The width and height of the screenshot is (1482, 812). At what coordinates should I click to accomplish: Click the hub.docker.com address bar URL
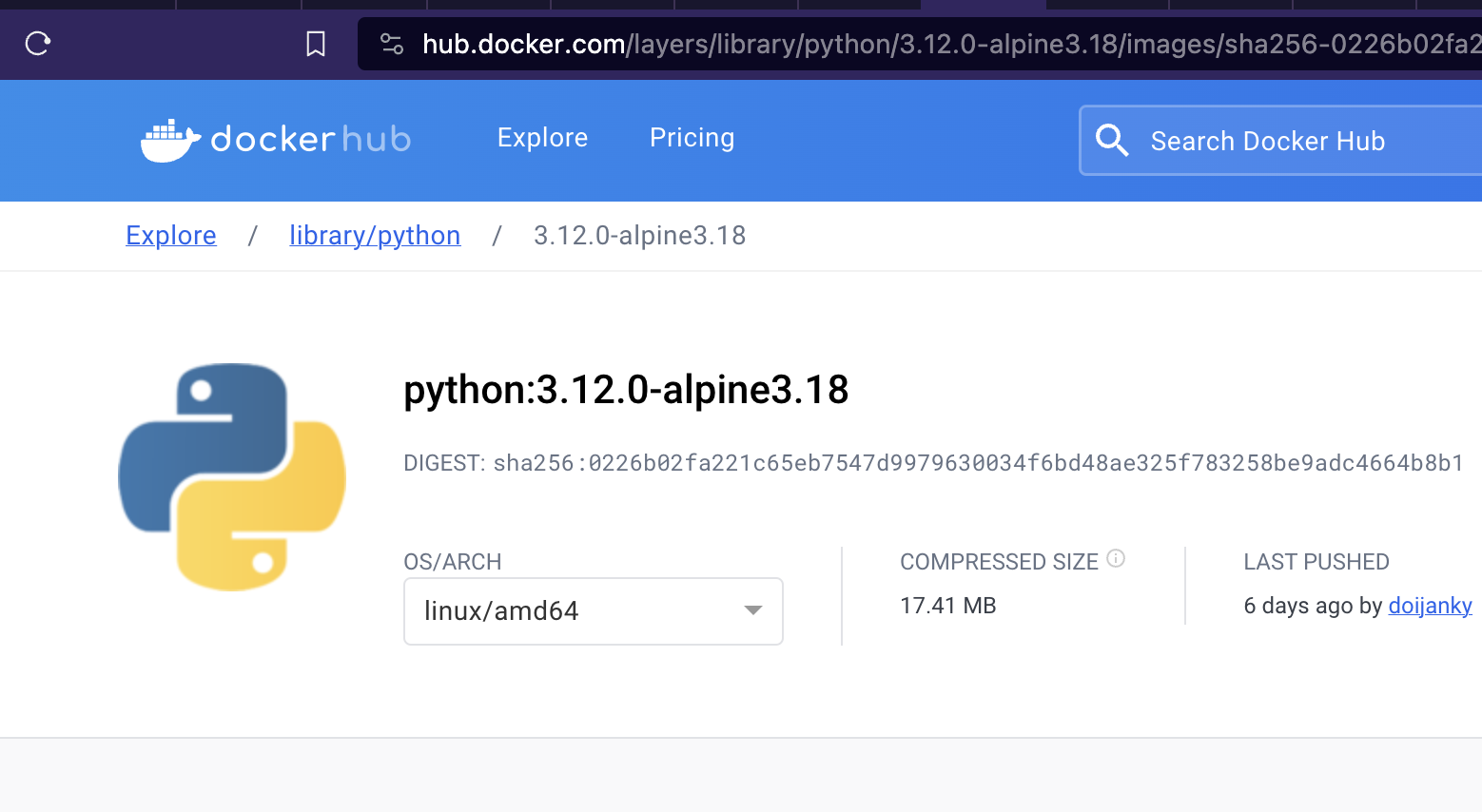click(523, 43)
